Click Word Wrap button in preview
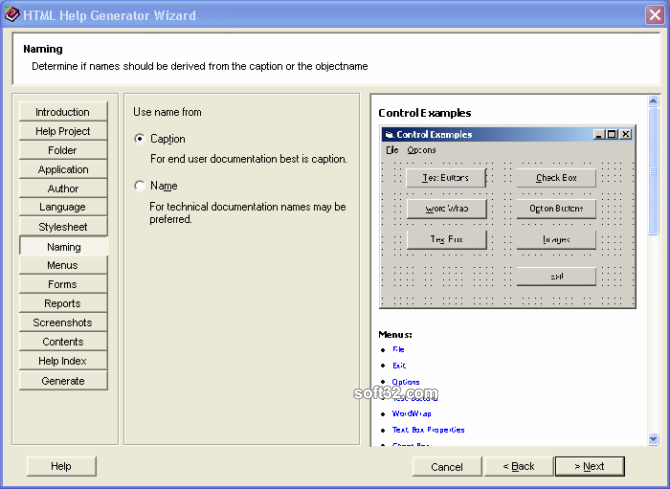This screenshot has width=670, height=489. [447, 209]
